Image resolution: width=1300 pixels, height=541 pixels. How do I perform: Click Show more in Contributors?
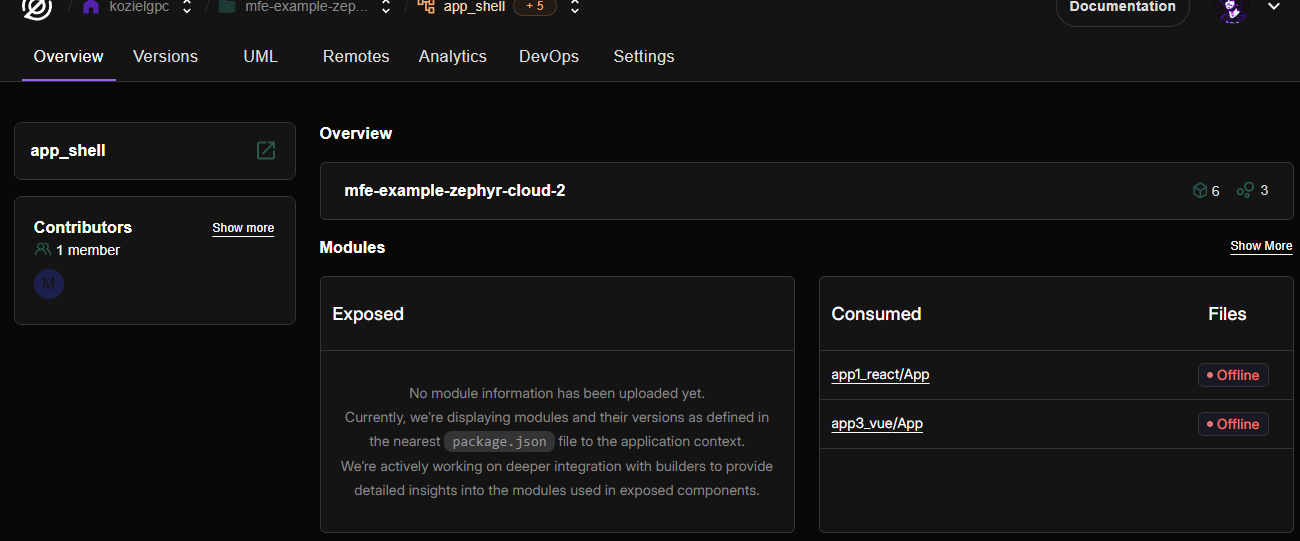pos(243,228)
